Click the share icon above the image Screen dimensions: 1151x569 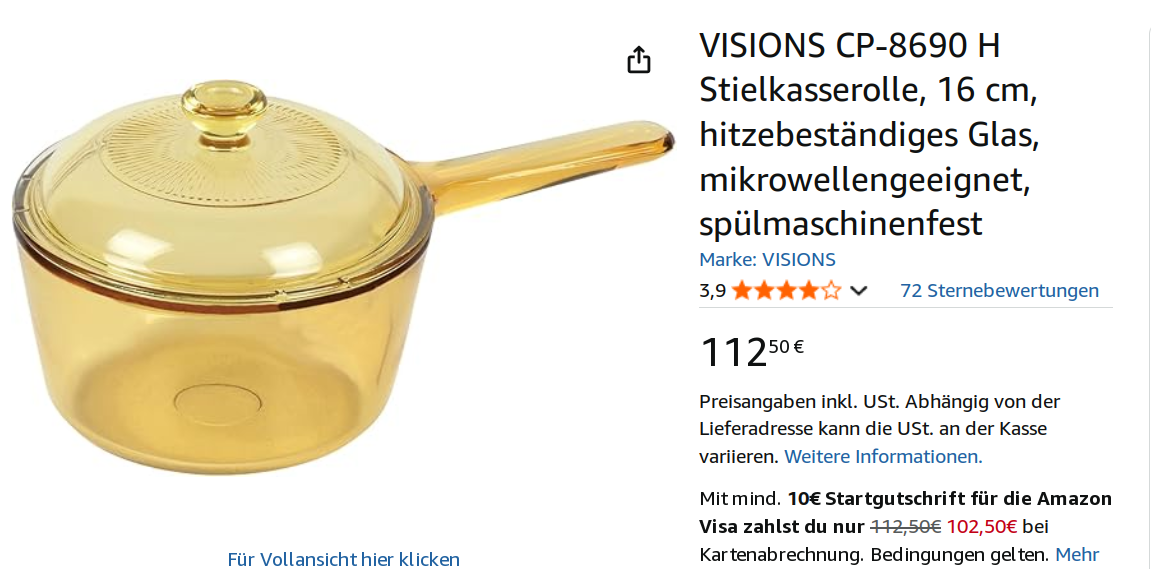[639, 59]
